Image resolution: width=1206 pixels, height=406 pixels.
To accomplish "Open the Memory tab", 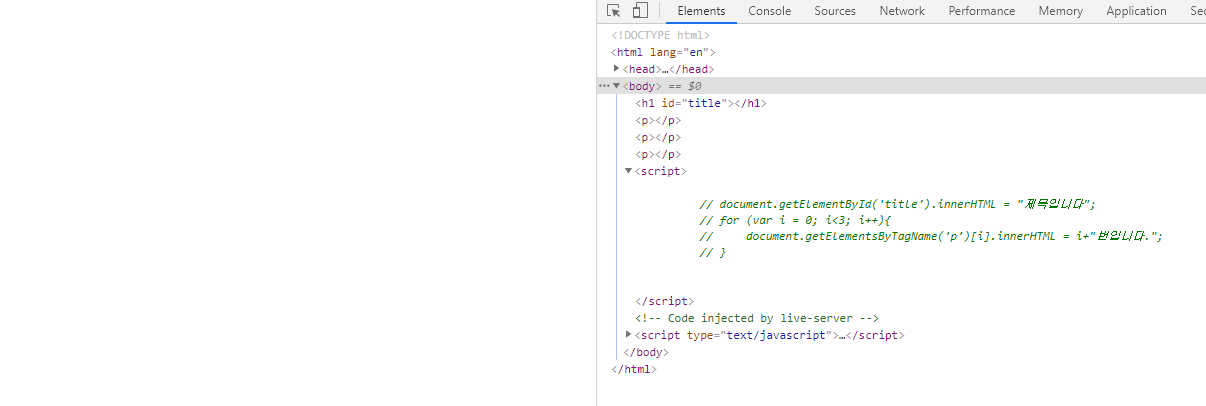I will click(1060, 11).
